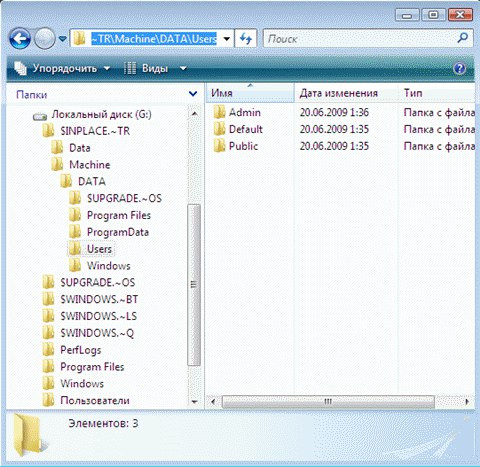
Task: Click the folder icon next to PerfLogs
Action: 48,349
